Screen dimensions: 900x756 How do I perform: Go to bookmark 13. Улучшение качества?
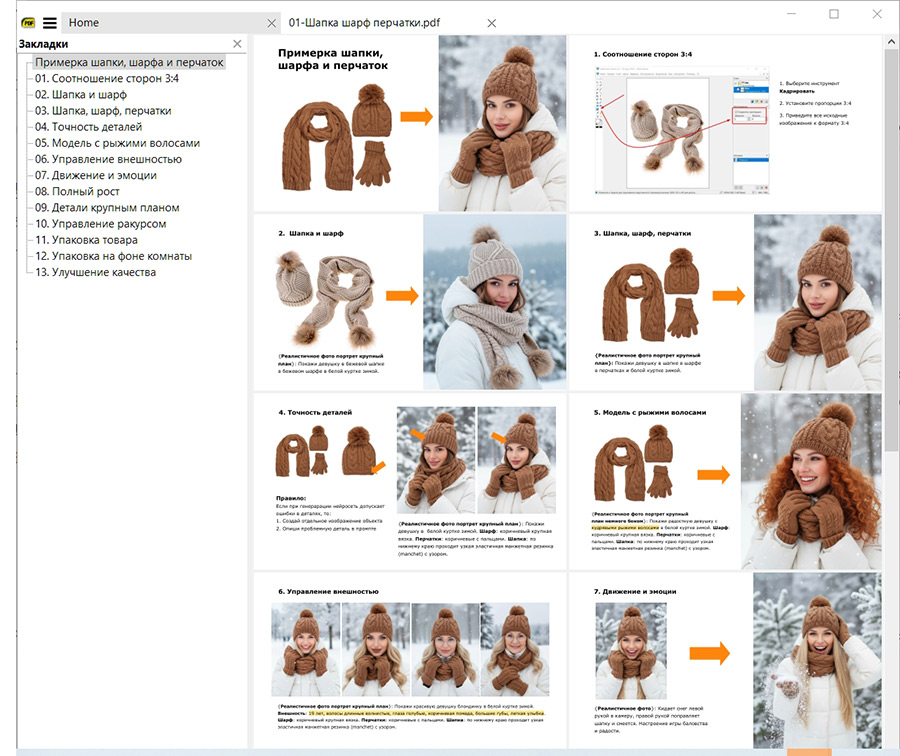[x=96, y=272]
